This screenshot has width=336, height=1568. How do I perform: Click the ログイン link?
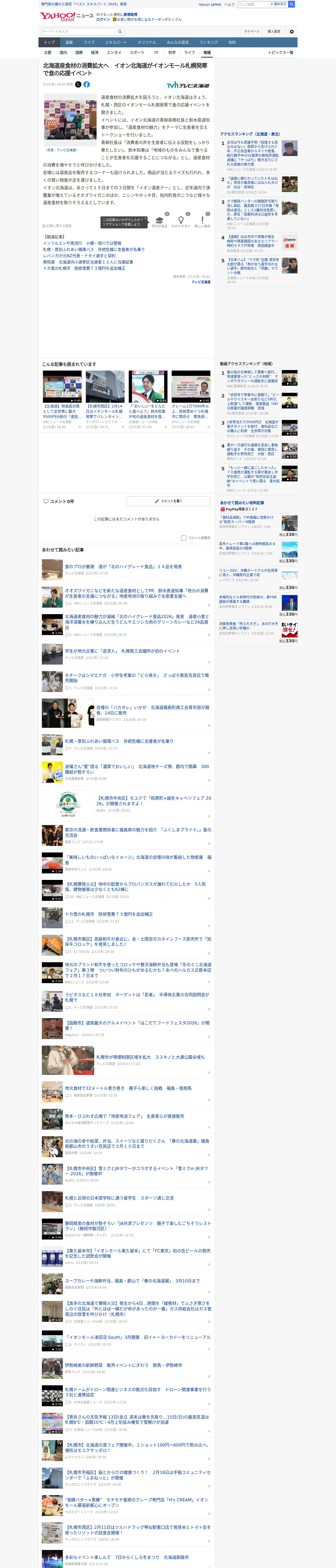point(103,20)
